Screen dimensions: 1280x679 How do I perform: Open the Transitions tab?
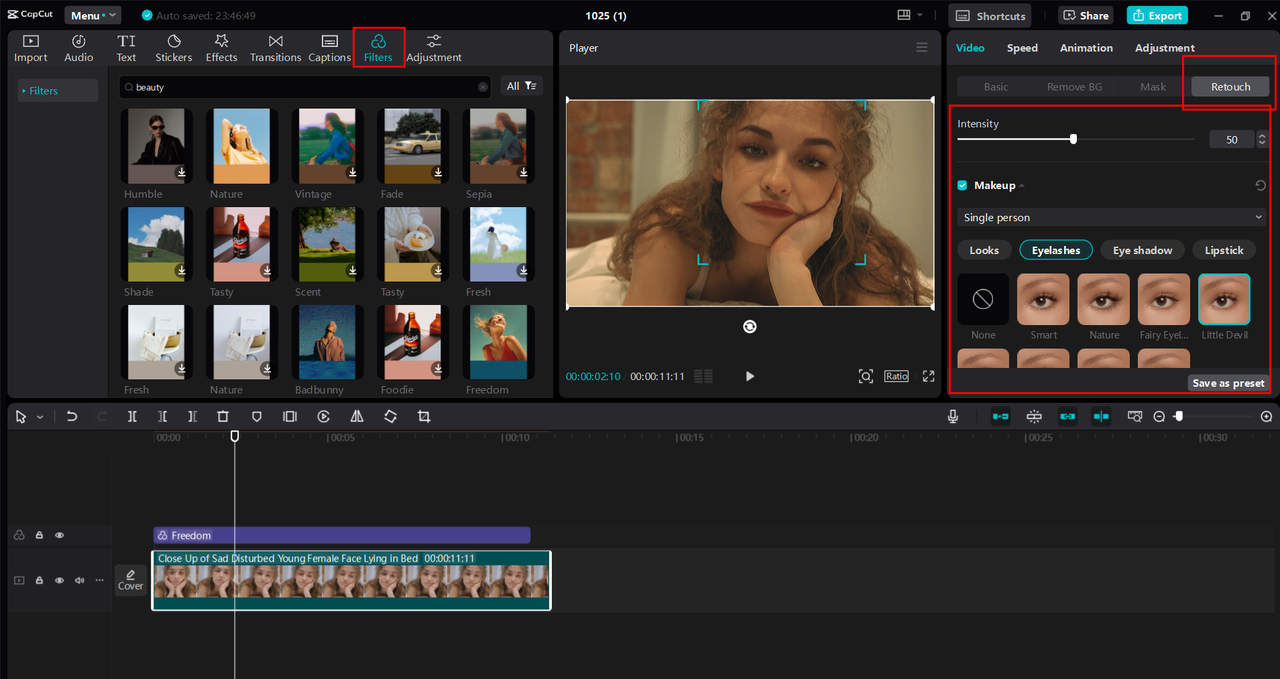tap(275, 48)
